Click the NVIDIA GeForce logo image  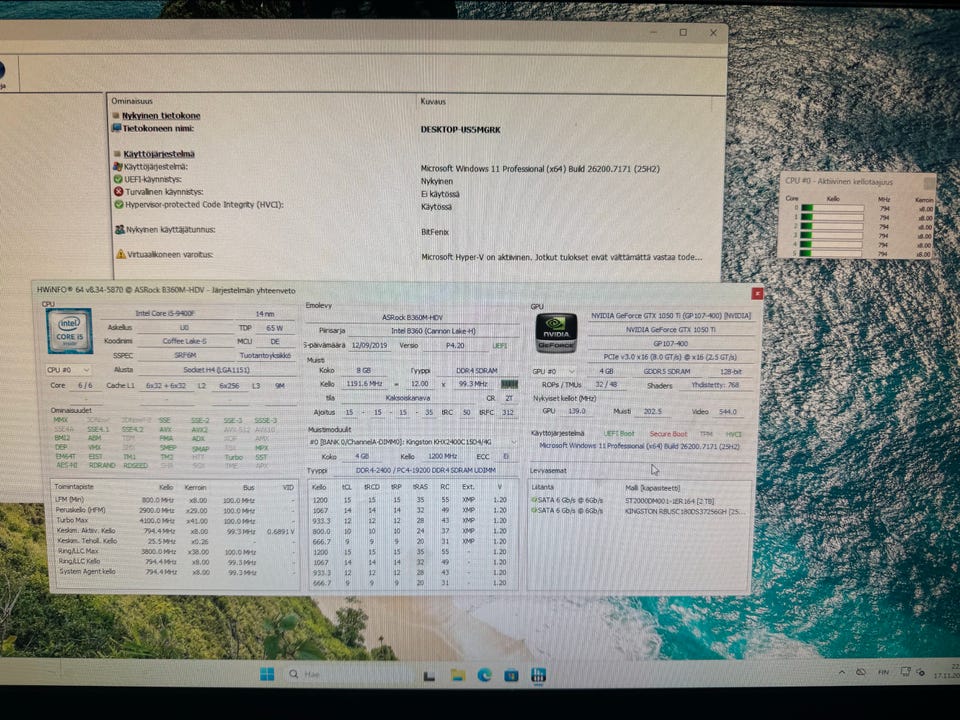point(556,333)
